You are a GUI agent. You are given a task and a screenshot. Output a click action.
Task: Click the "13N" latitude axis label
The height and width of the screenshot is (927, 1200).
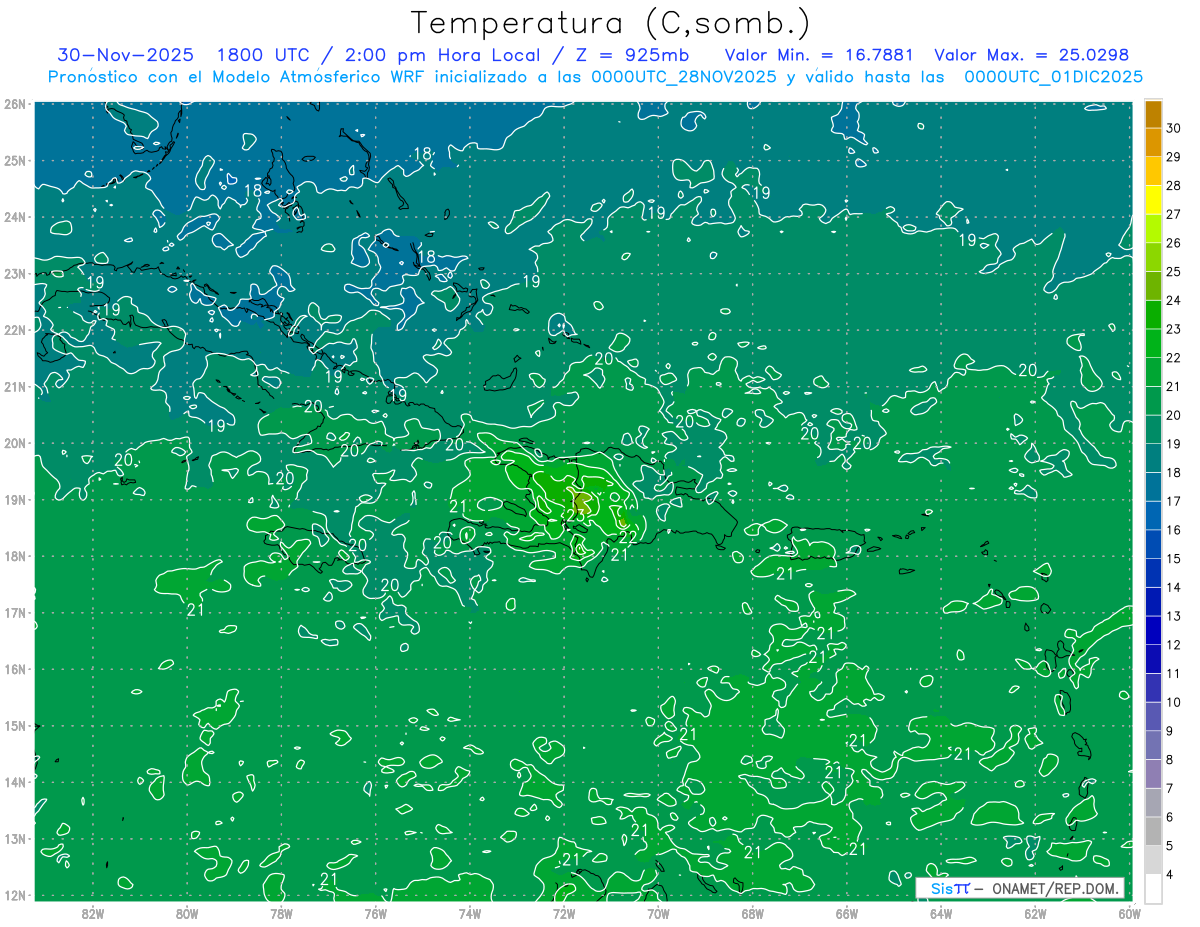(x=15, y=838)
